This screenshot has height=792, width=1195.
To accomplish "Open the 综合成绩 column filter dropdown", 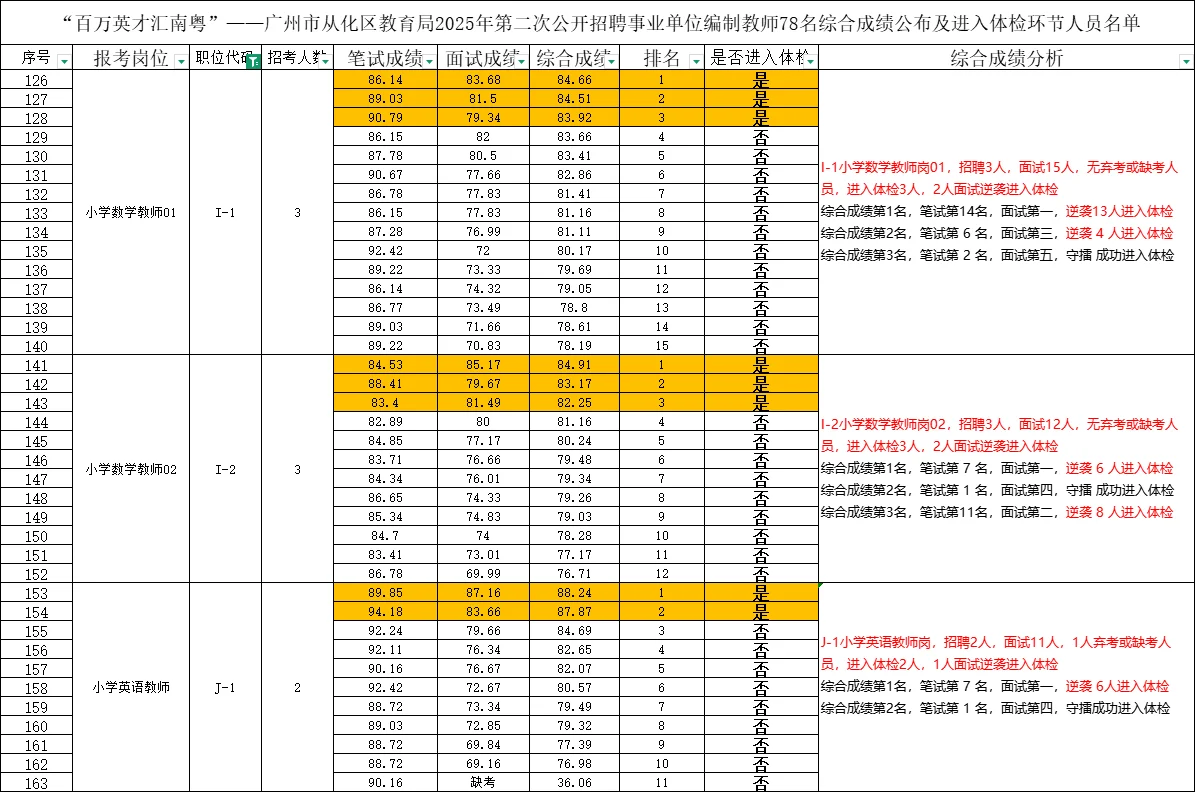I will point(612,61).
